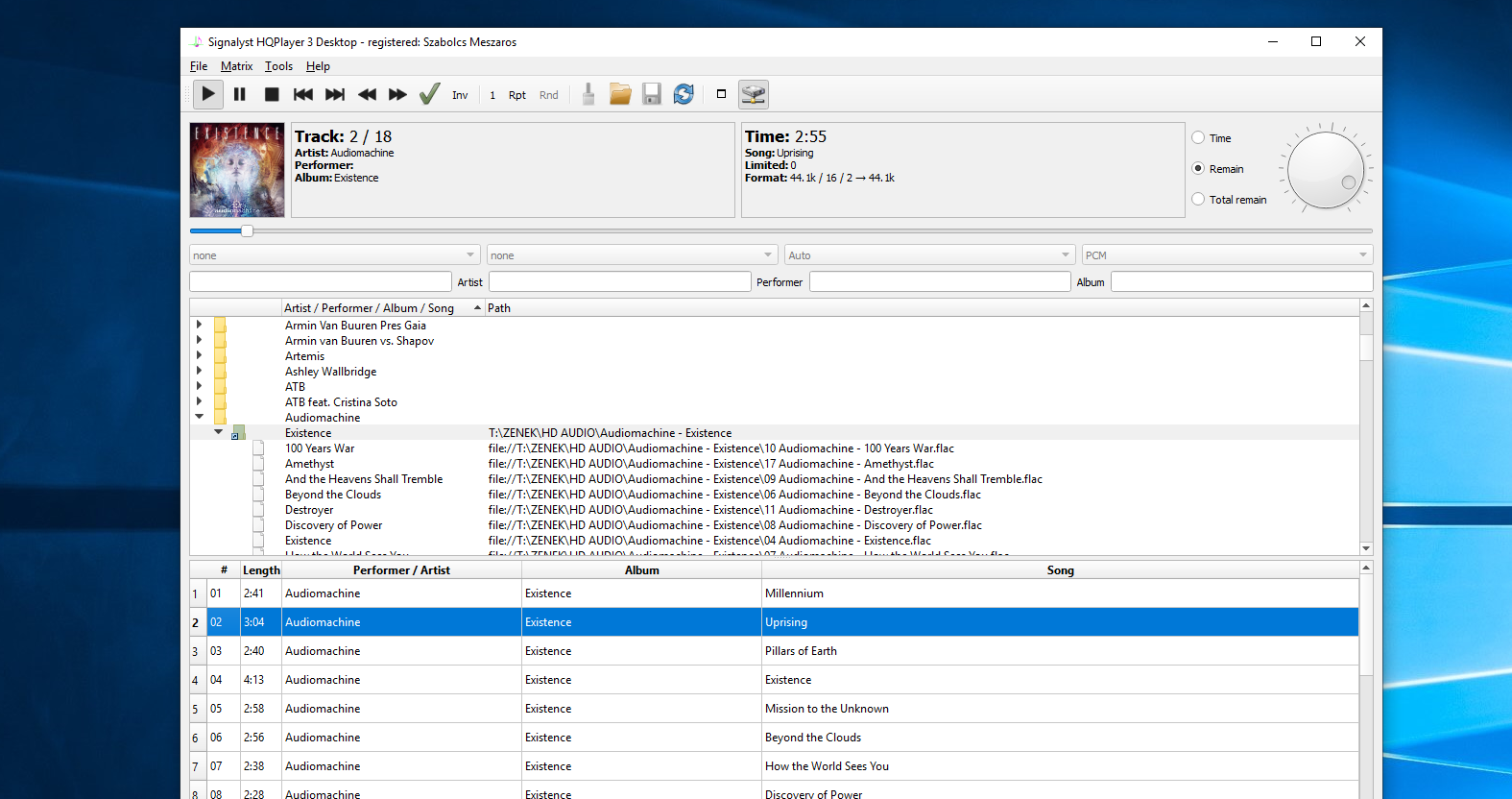This screenshot has height=799, width=1512.
Task: Click the unlabeled search field left of Artist
Action: pos(321,281)
